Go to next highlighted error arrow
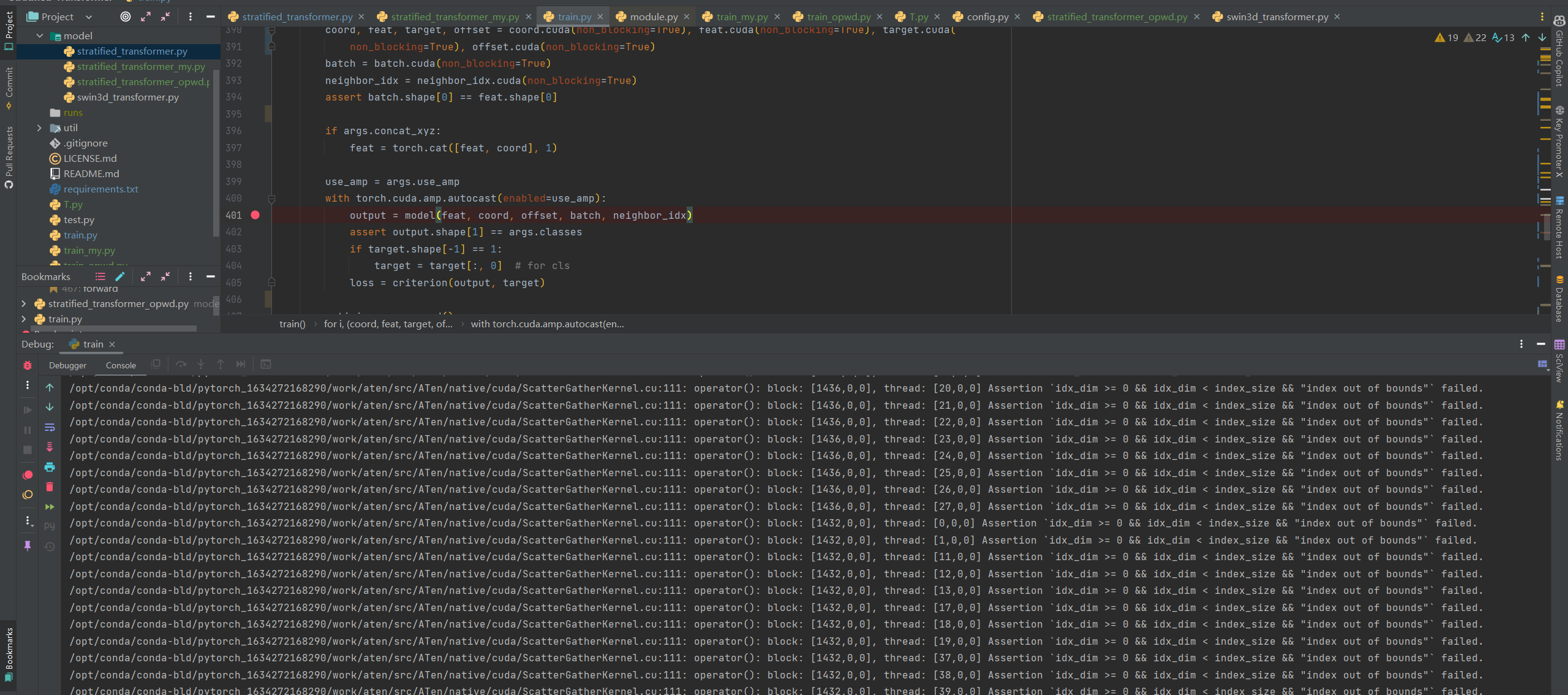 (1542, 38)
